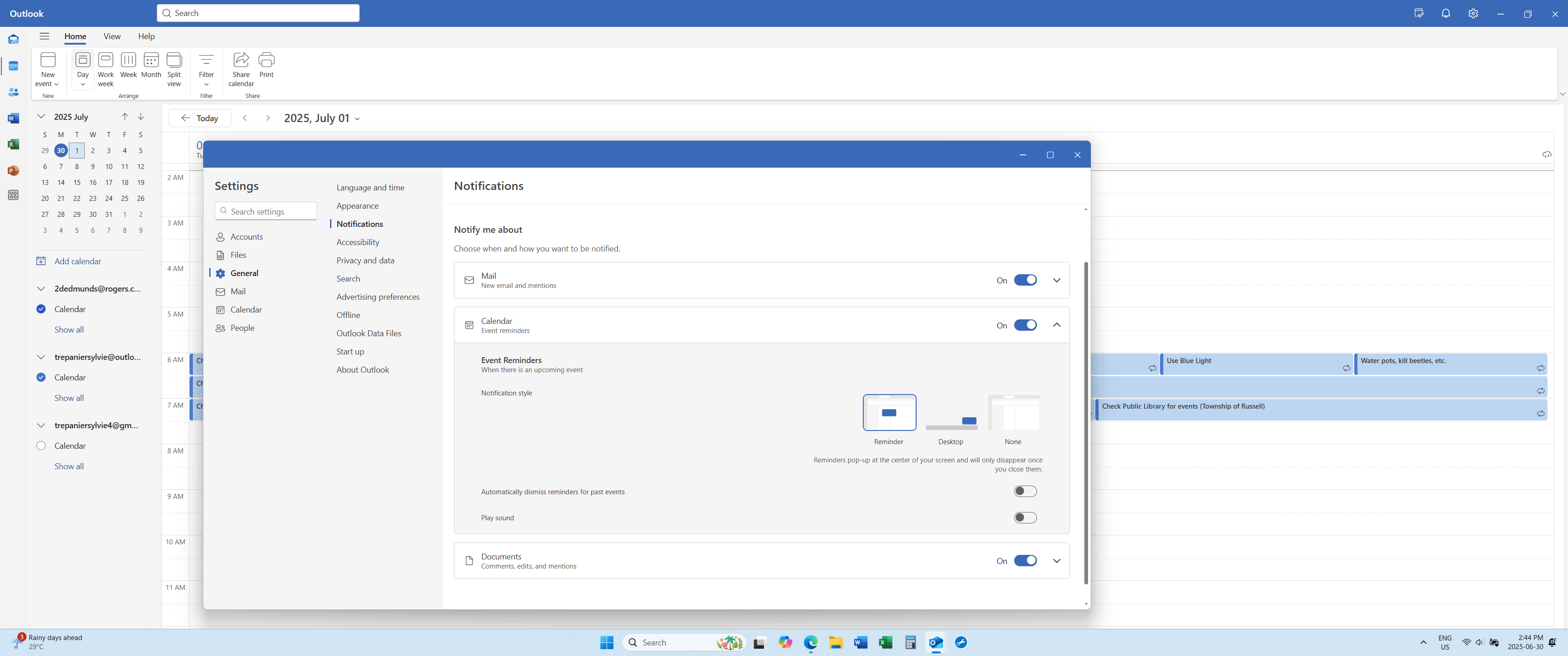Open File Explorer from the taskbar
1568x656 pixels.
coord(835,643)
